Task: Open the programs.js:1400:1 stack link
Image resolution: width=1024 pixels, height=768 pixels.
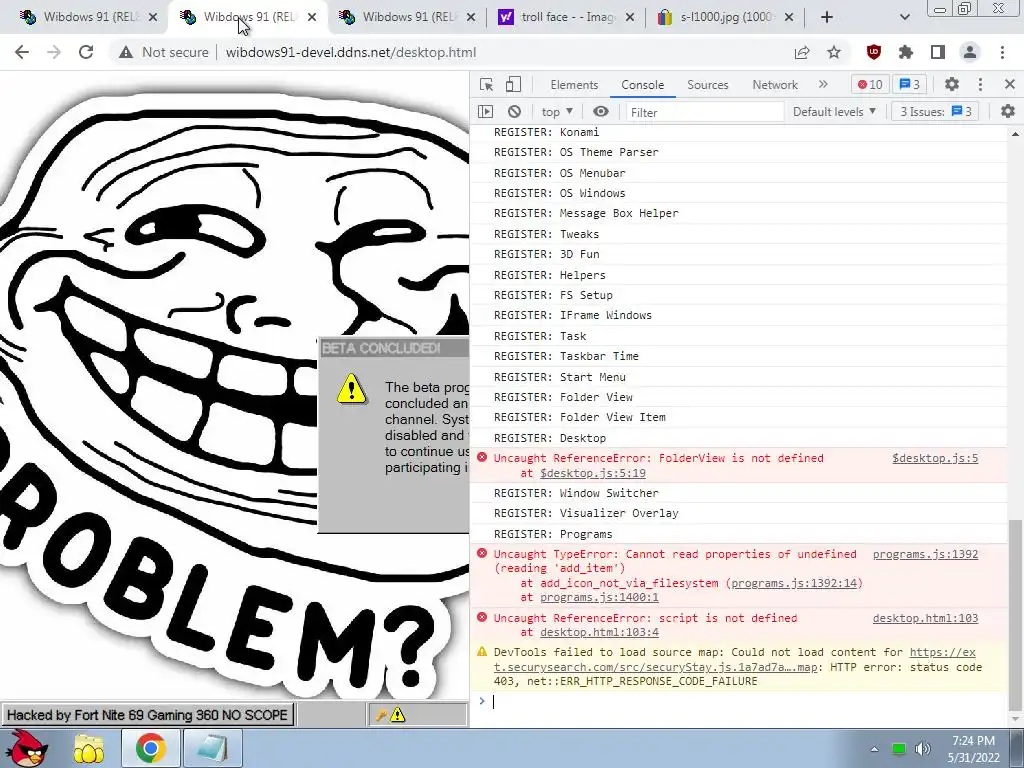Action: click(599, 598)
